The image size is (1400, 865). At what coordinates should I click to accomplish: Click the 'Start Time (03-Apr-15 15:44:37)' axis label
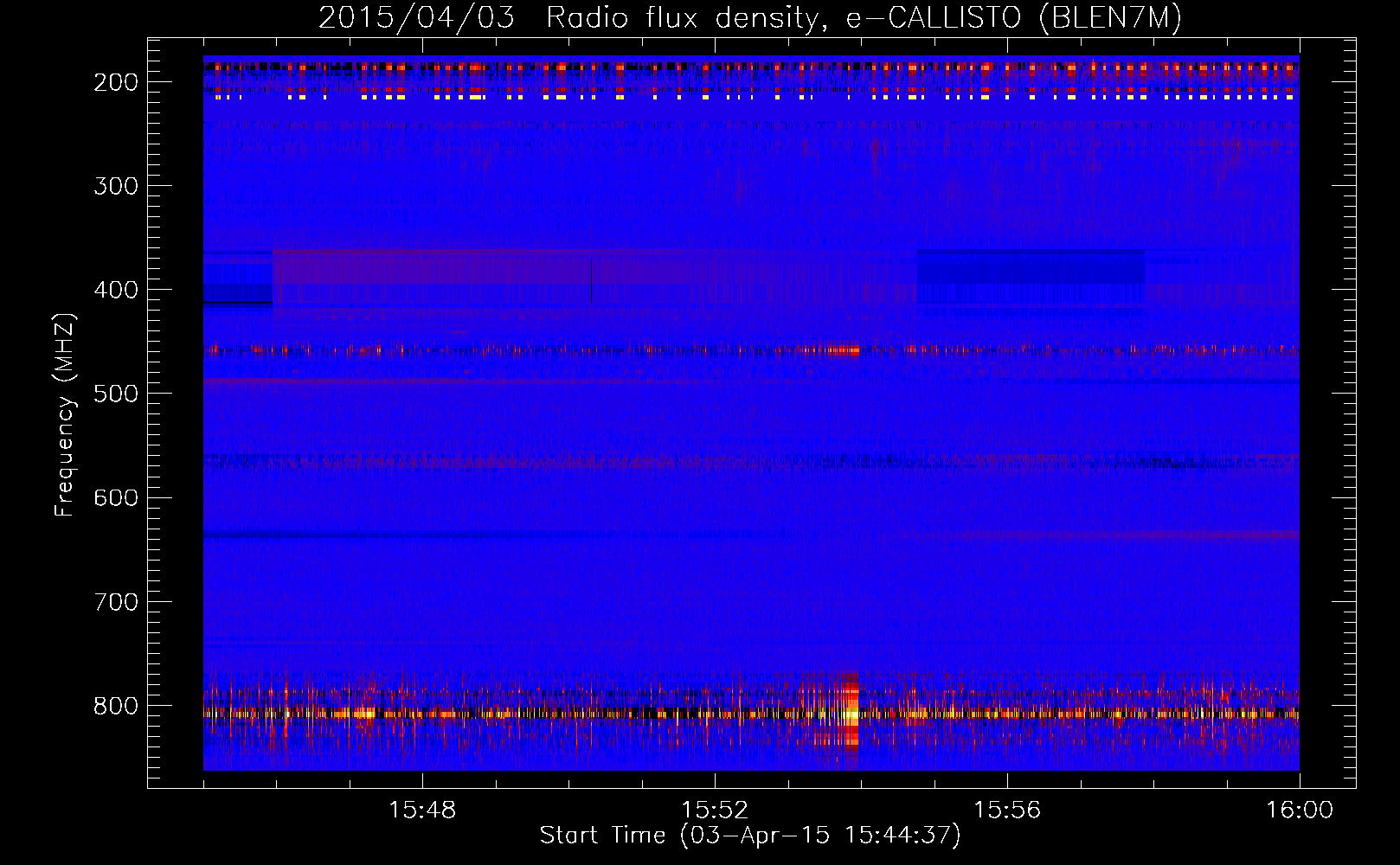[x=750, y=836]
